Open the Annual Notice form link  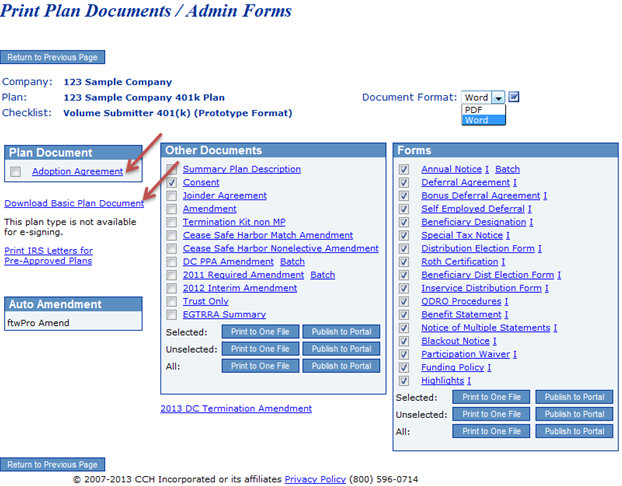451,169
